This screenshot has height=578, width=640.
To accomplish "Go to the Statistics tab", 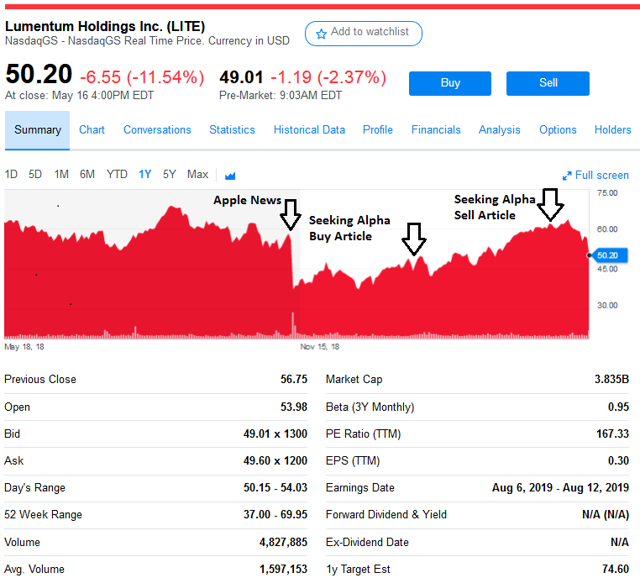I will [x=232, y=130].
